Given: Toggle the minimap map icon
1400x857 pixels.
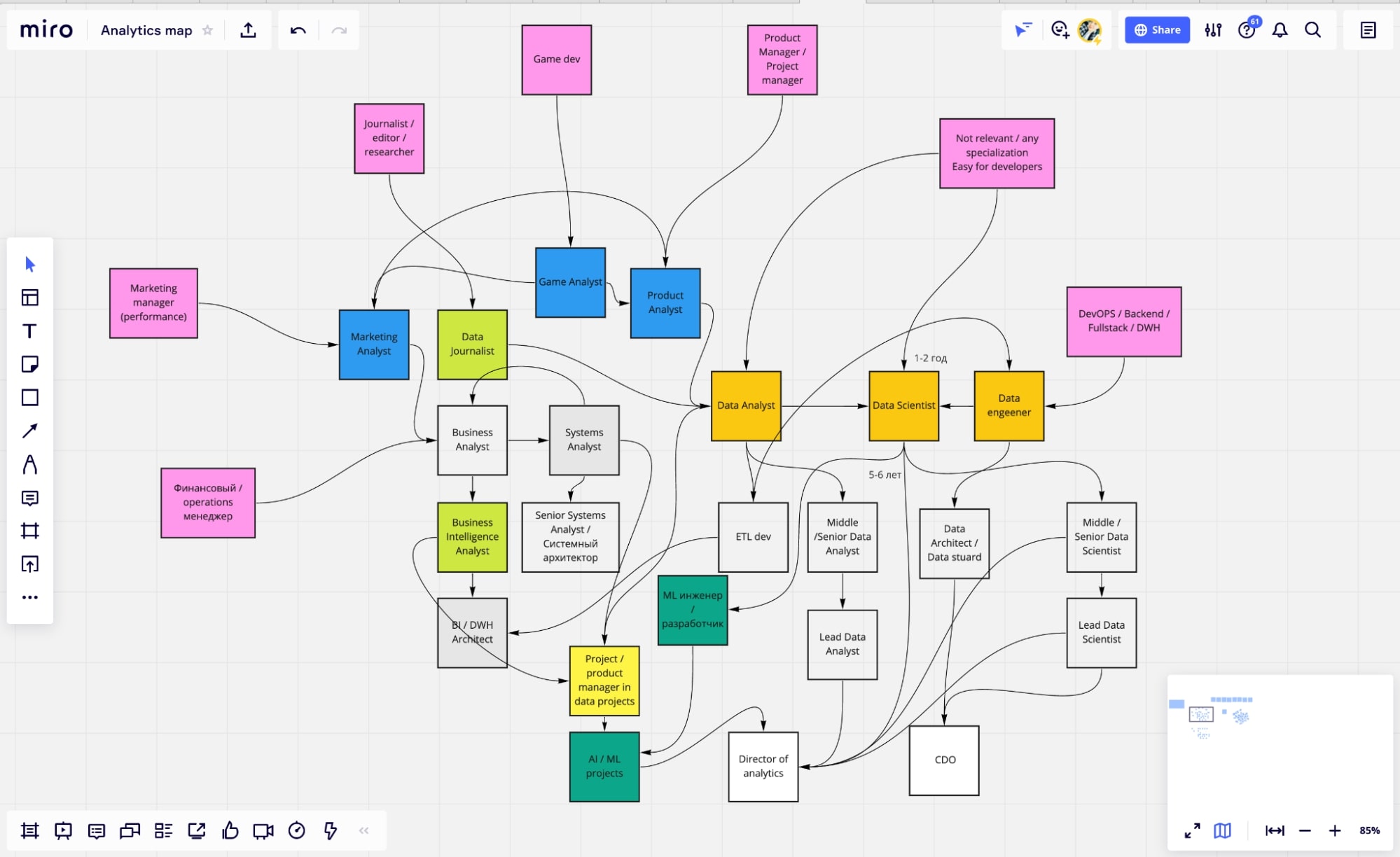Looking at the screenshot, I should point(1222,830).
